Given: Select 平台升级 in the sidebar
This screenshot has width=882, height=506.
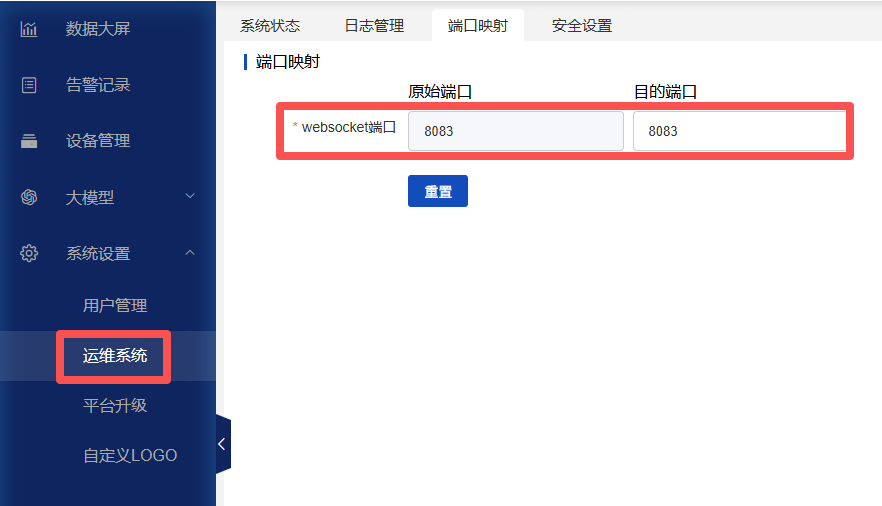Looking at the screenshot, I should pos(115,405).
